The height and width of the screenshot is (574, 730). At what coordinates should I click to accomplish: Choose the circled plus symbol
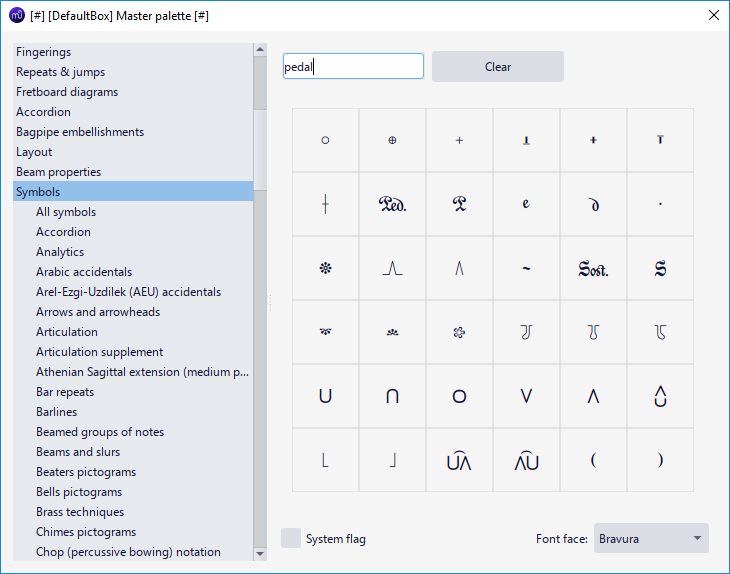(392, 140)
